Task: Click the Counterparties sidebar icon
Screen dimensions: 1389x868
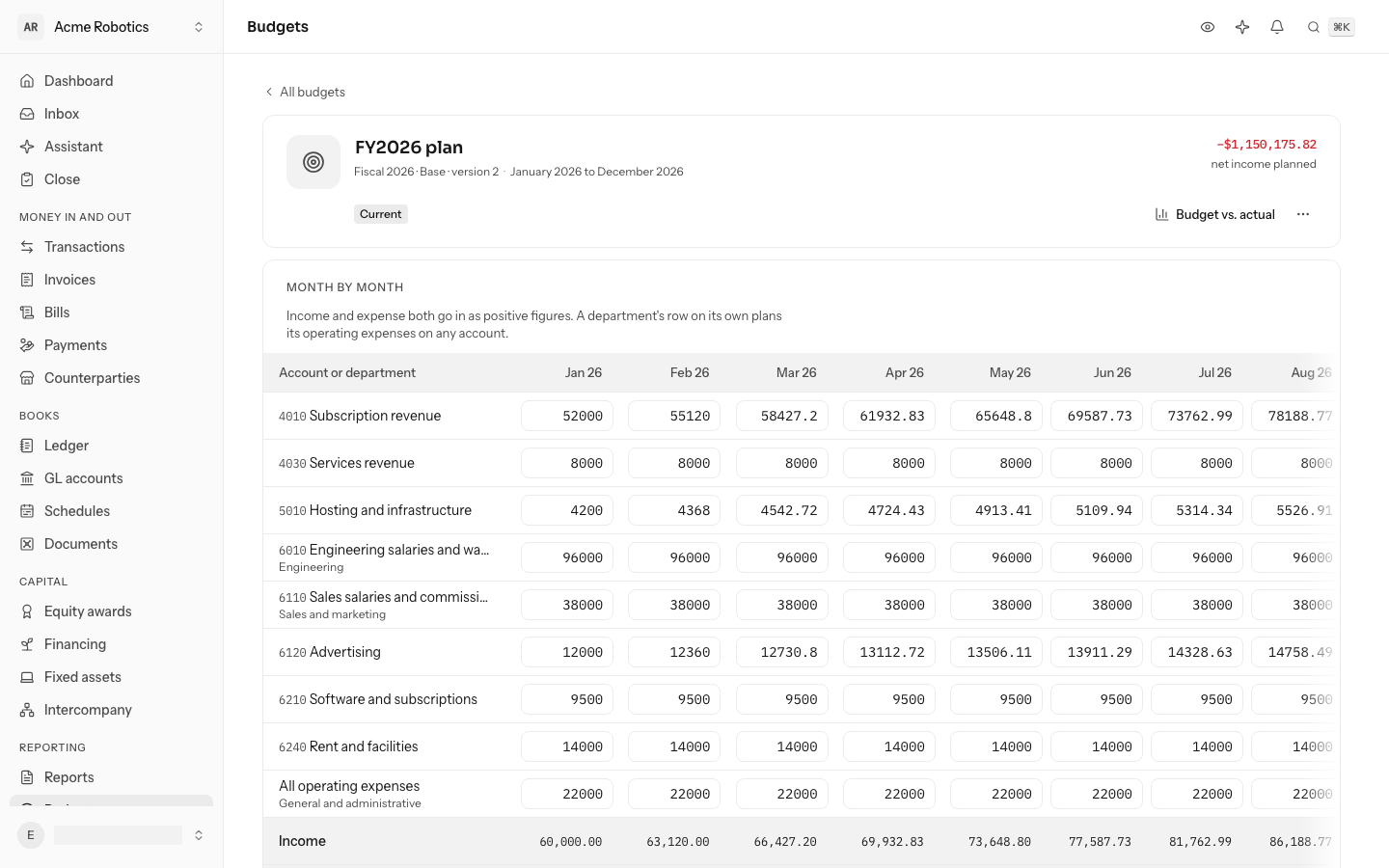Action: (27, 378)
